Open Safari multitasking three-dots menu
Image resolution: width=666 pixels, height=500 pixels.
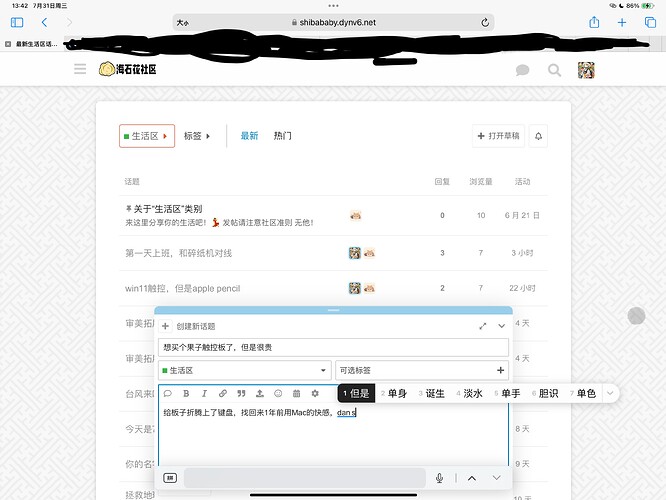[x=333, y=6]
